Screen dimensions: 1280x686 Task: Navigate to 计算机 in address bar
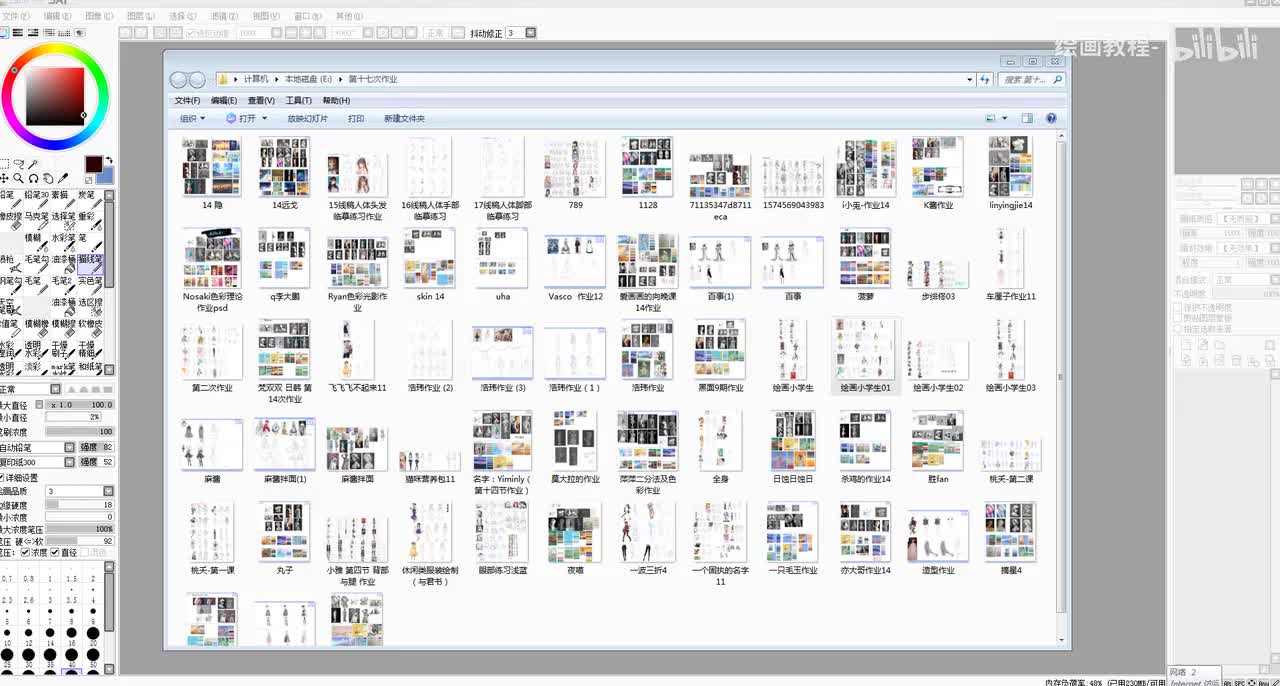[x=256, y=79]
